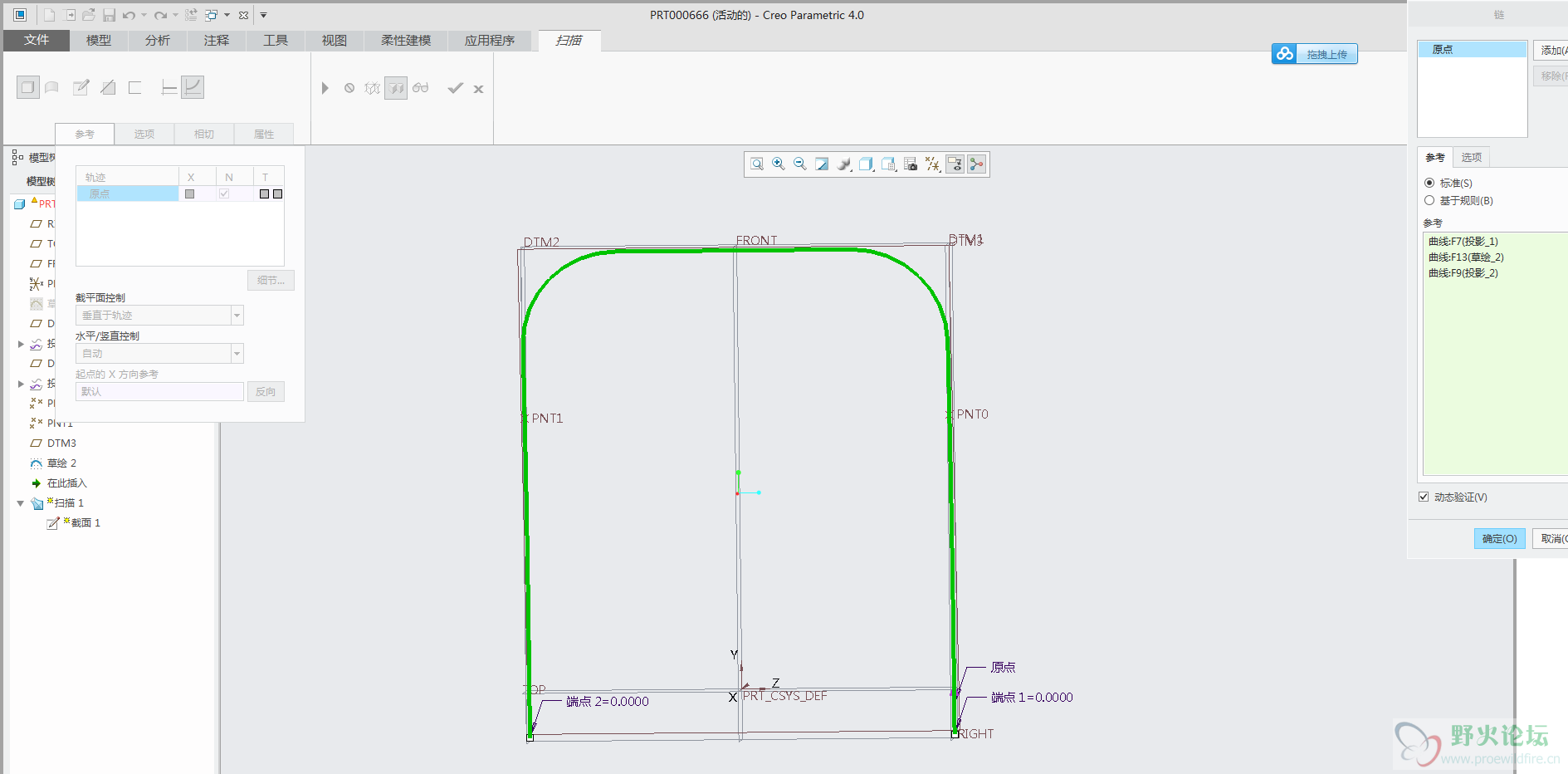Open the View Manager icon
Screen dimensions: 1568x774
[x=888, y=164]
